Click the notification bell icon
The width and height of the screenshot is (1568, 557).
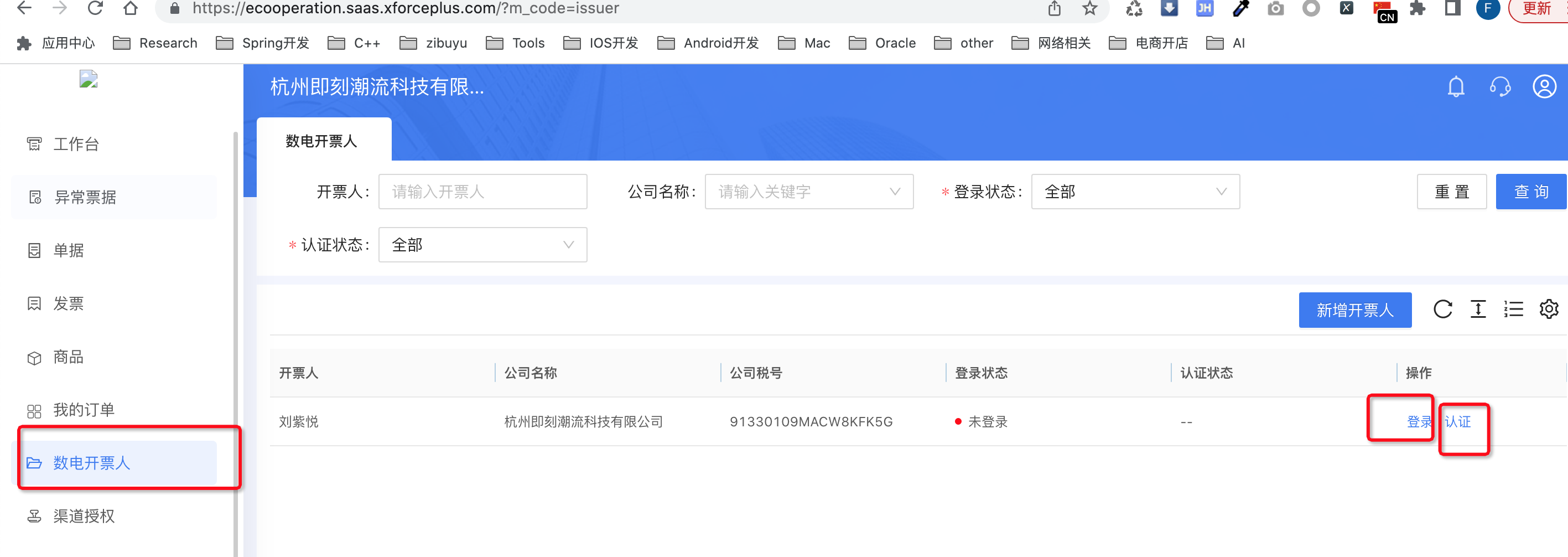(x=1455, y=87)
